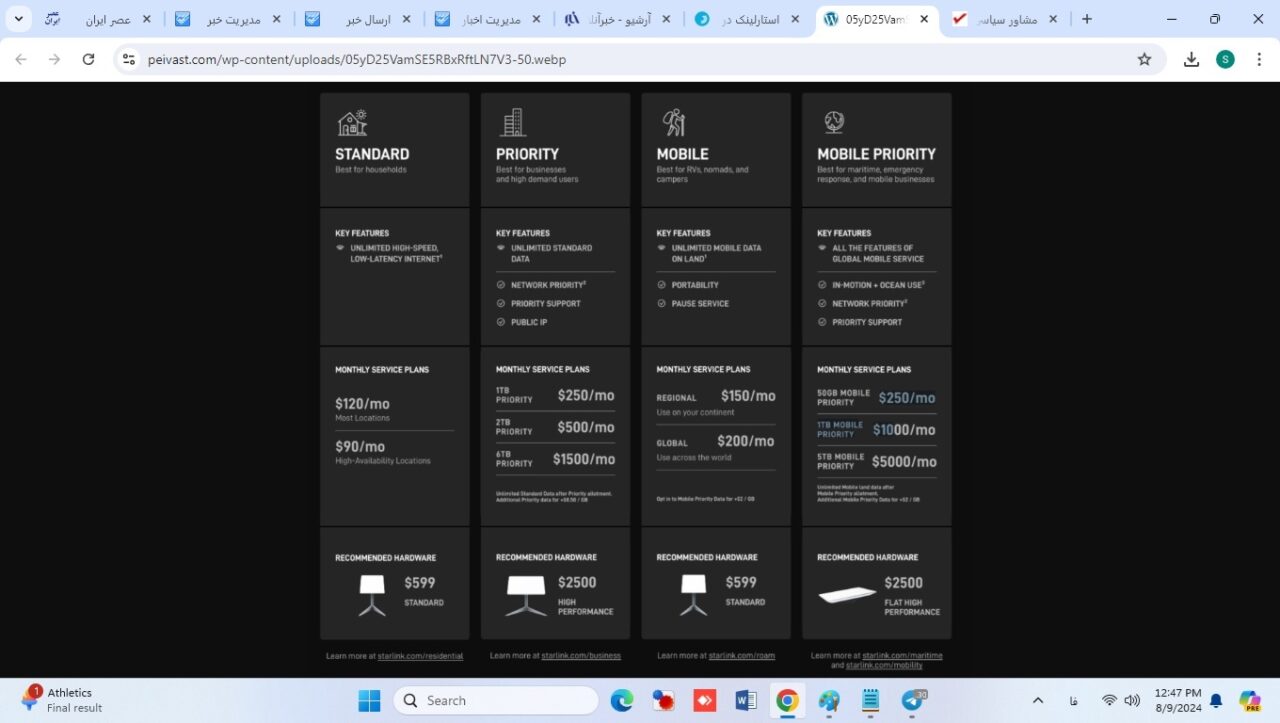Open the Chrome downloads icon
This screenshot has height=723, width=1280.
(1191, 59)
